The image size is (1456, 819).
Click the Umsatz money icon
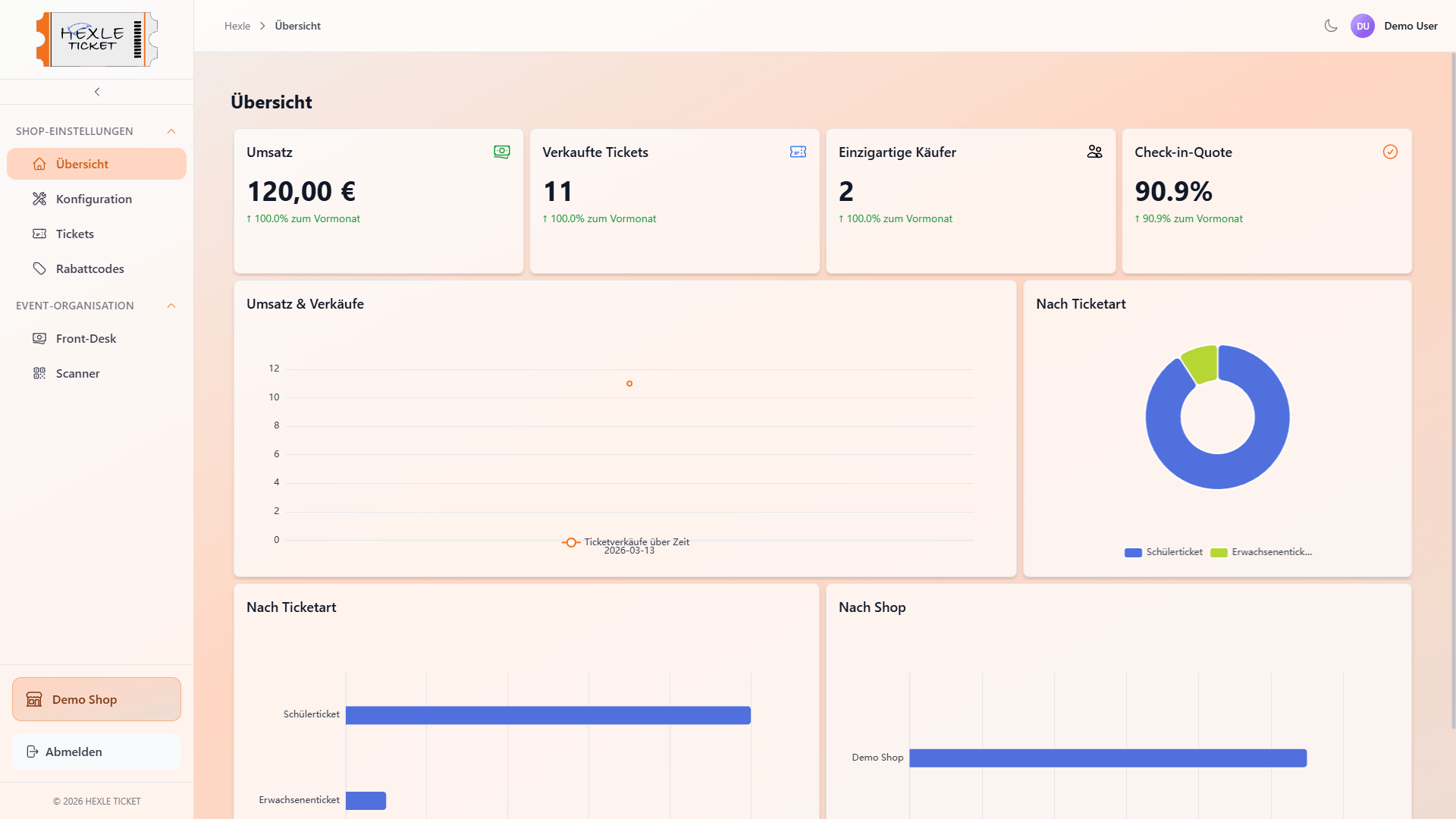click(502, 152)
